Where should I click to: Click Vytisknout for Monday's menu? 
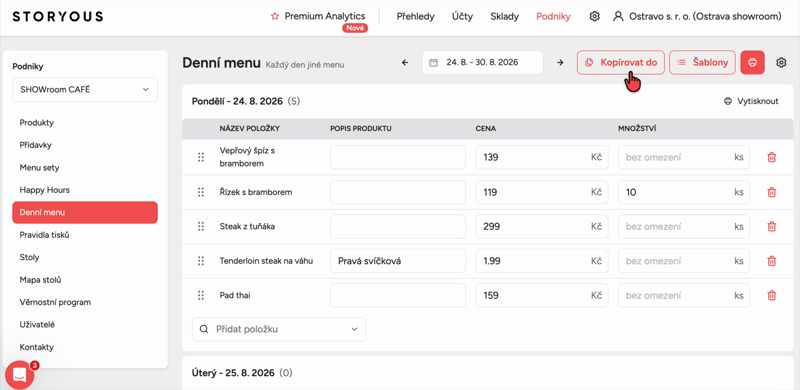(751, 101)
